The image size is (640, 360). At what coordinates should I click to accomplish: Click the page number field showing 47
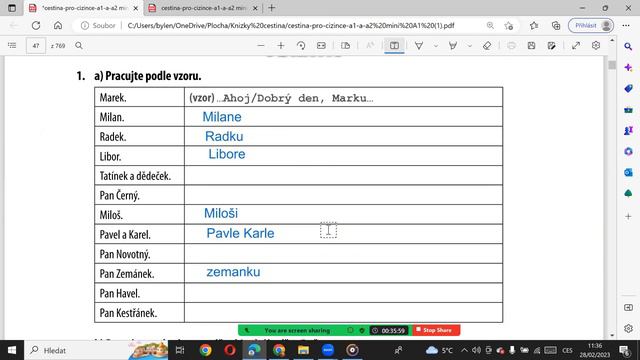[36, 46]
